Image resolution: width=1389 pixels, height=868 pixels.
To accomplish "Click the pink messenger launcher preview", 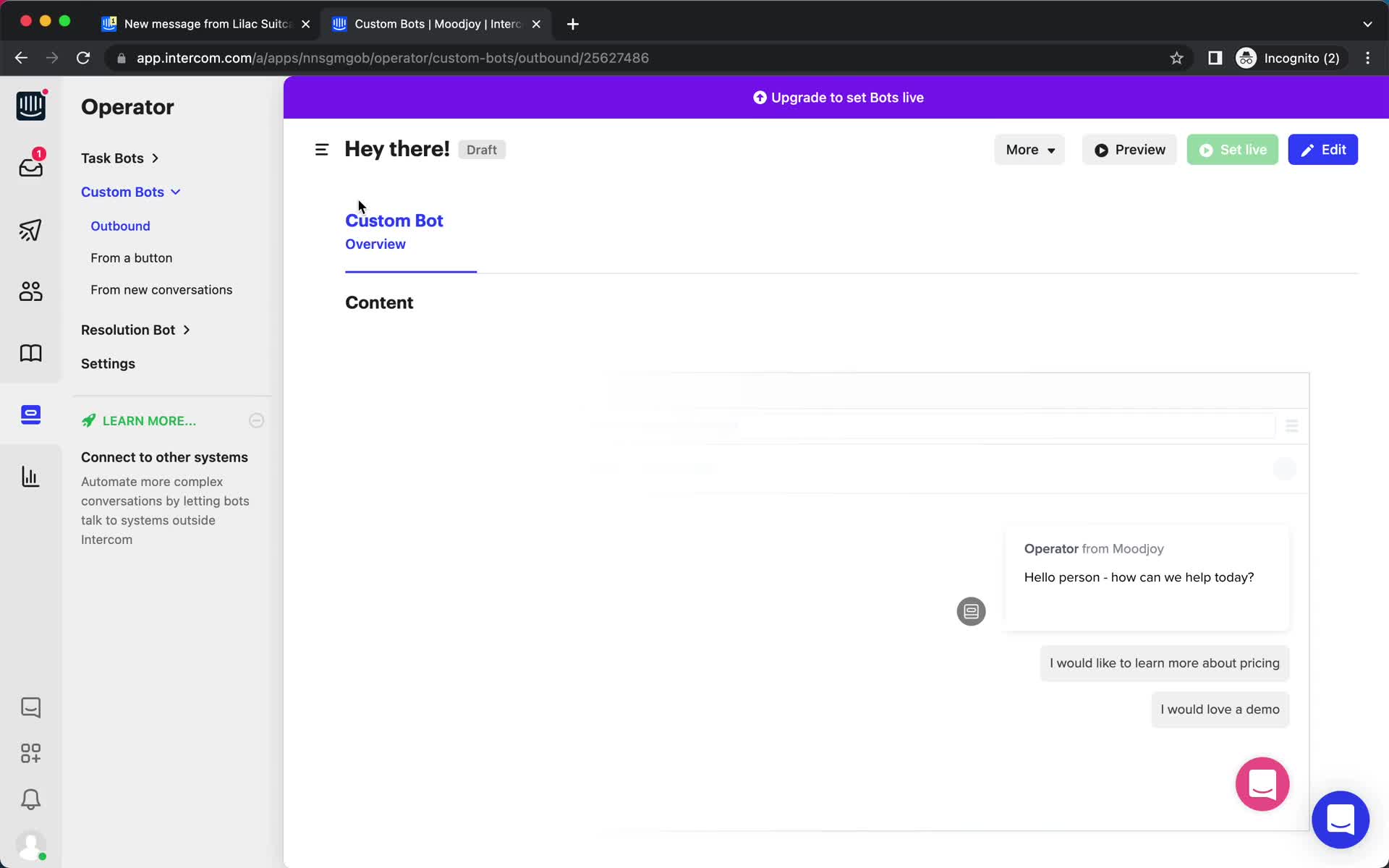I will [1262, 784].
